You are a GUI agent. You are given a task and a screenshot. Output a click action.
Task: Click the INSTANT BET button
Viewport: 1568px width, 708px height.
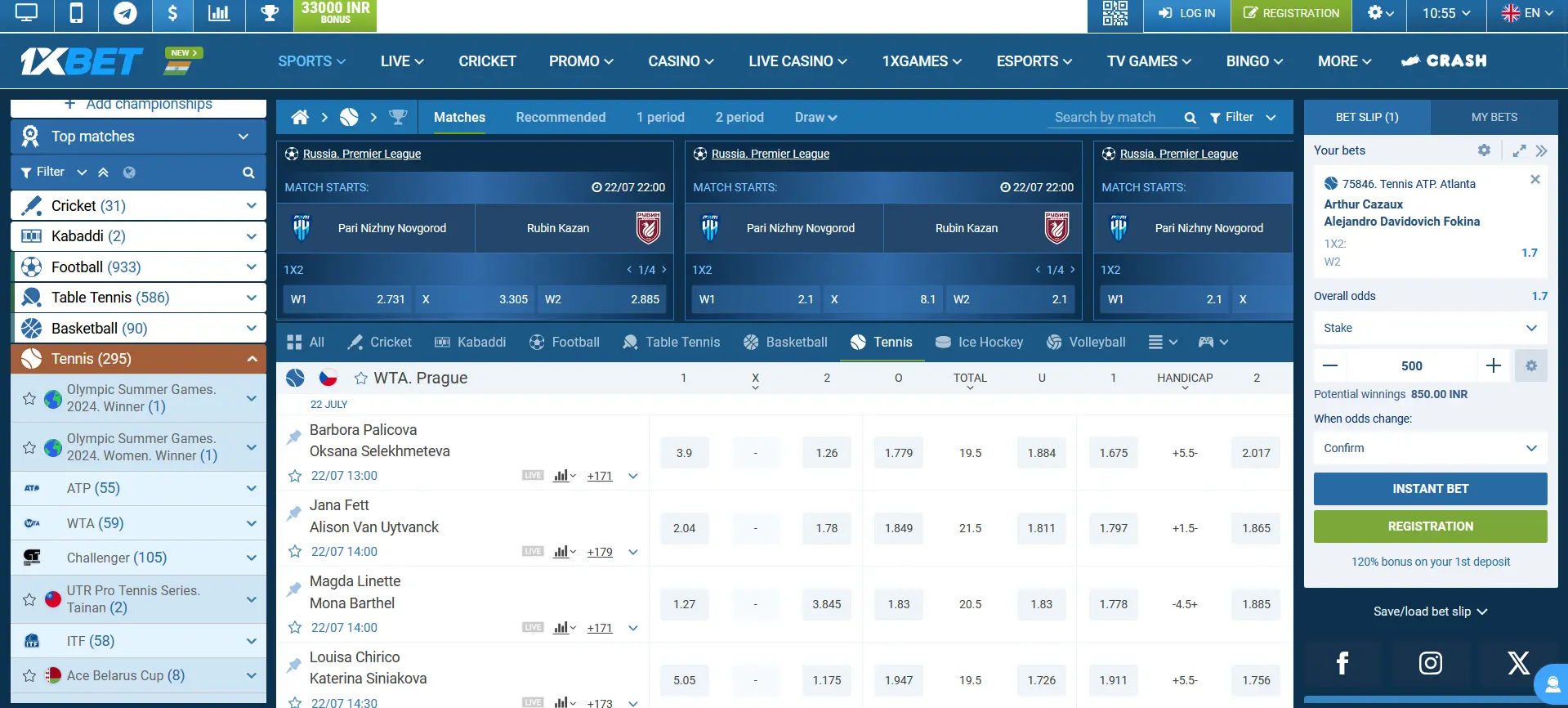[1430, 489]
